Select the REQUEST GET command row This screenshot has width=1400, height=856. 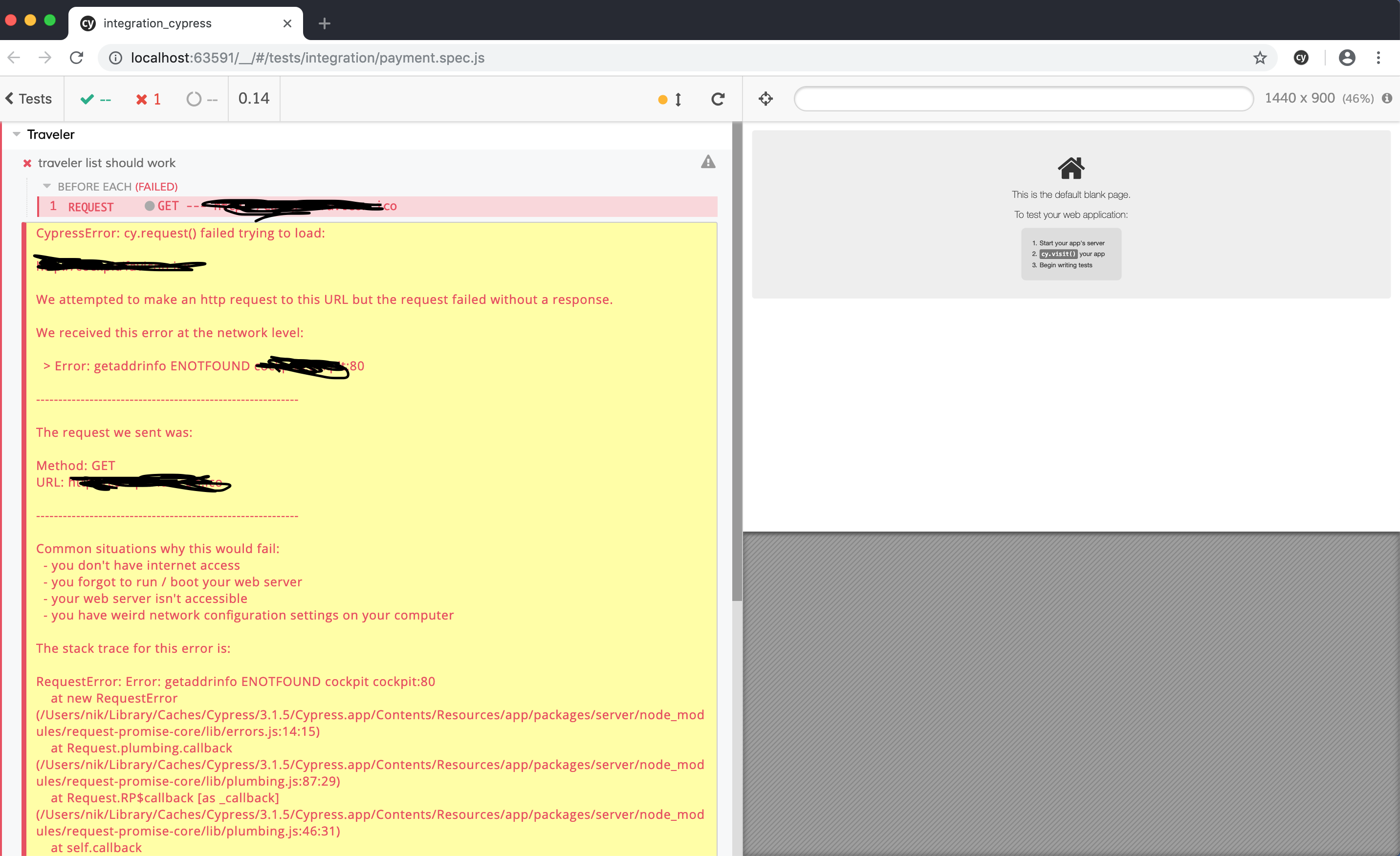point(377,207)
